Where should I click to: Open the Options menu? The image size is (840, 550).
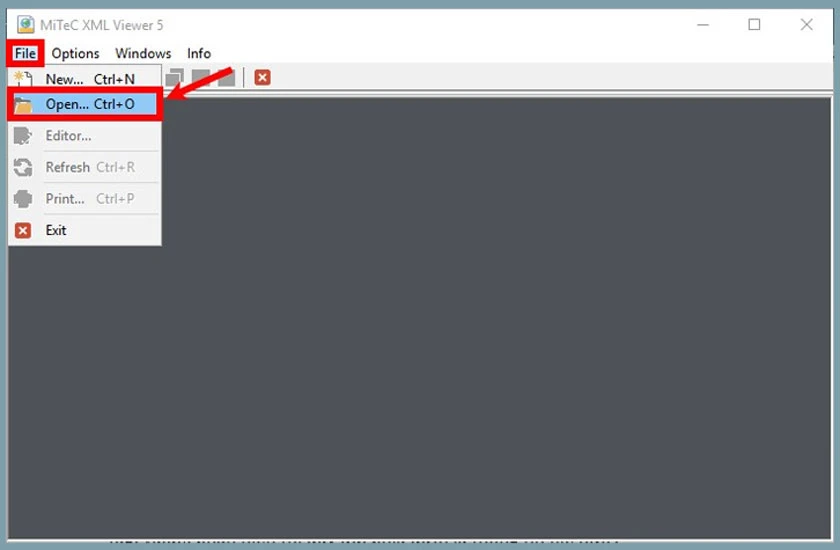76,54
